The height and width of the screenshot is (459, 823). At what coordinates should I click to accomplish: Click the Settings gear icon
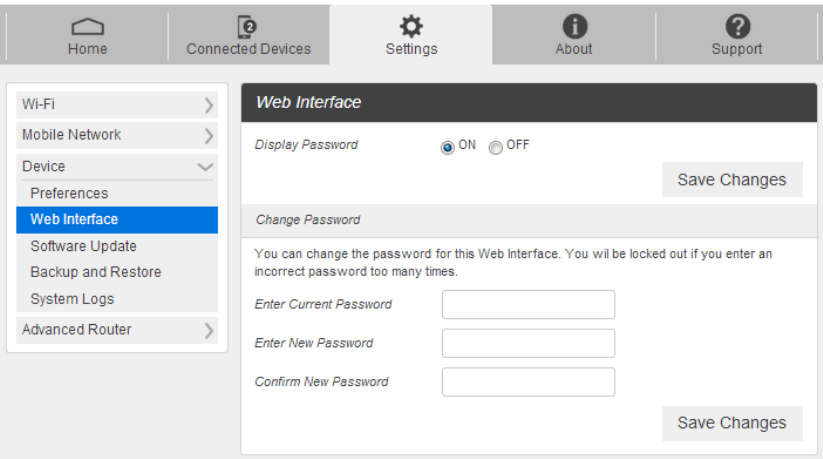411,27
